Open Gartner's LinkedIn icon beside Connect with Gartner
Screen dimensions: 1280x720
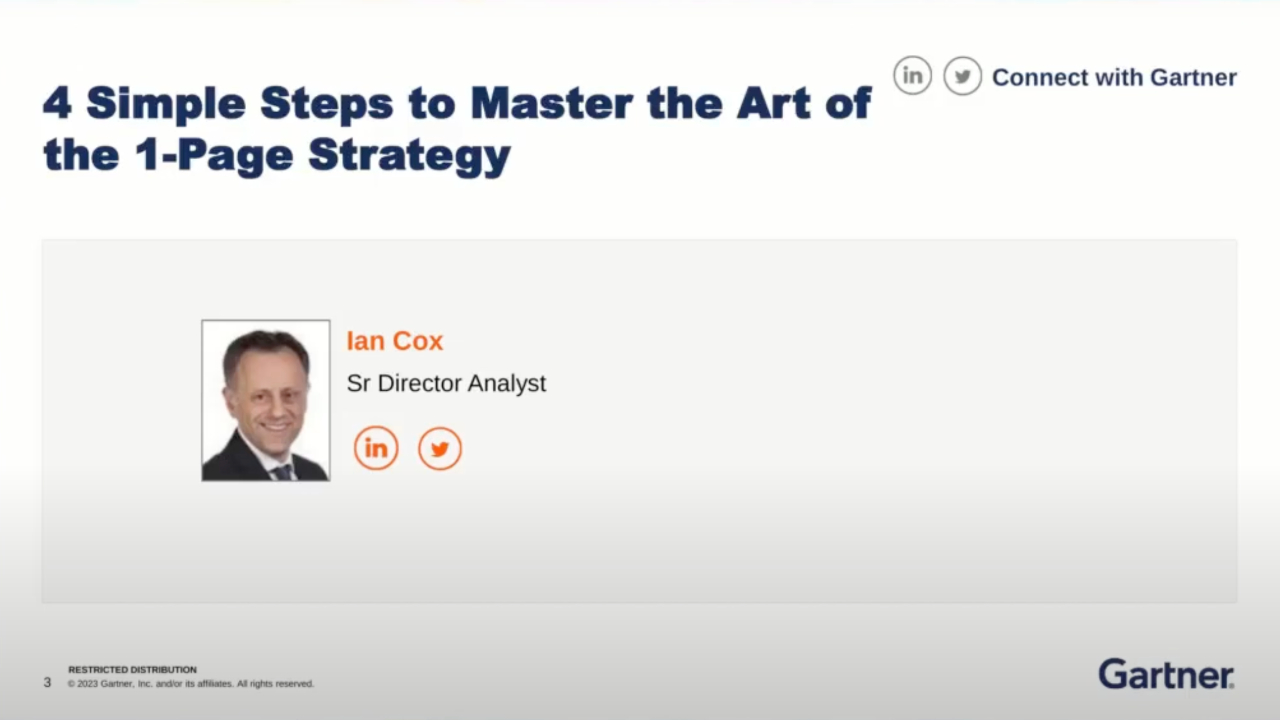(912, 76)
